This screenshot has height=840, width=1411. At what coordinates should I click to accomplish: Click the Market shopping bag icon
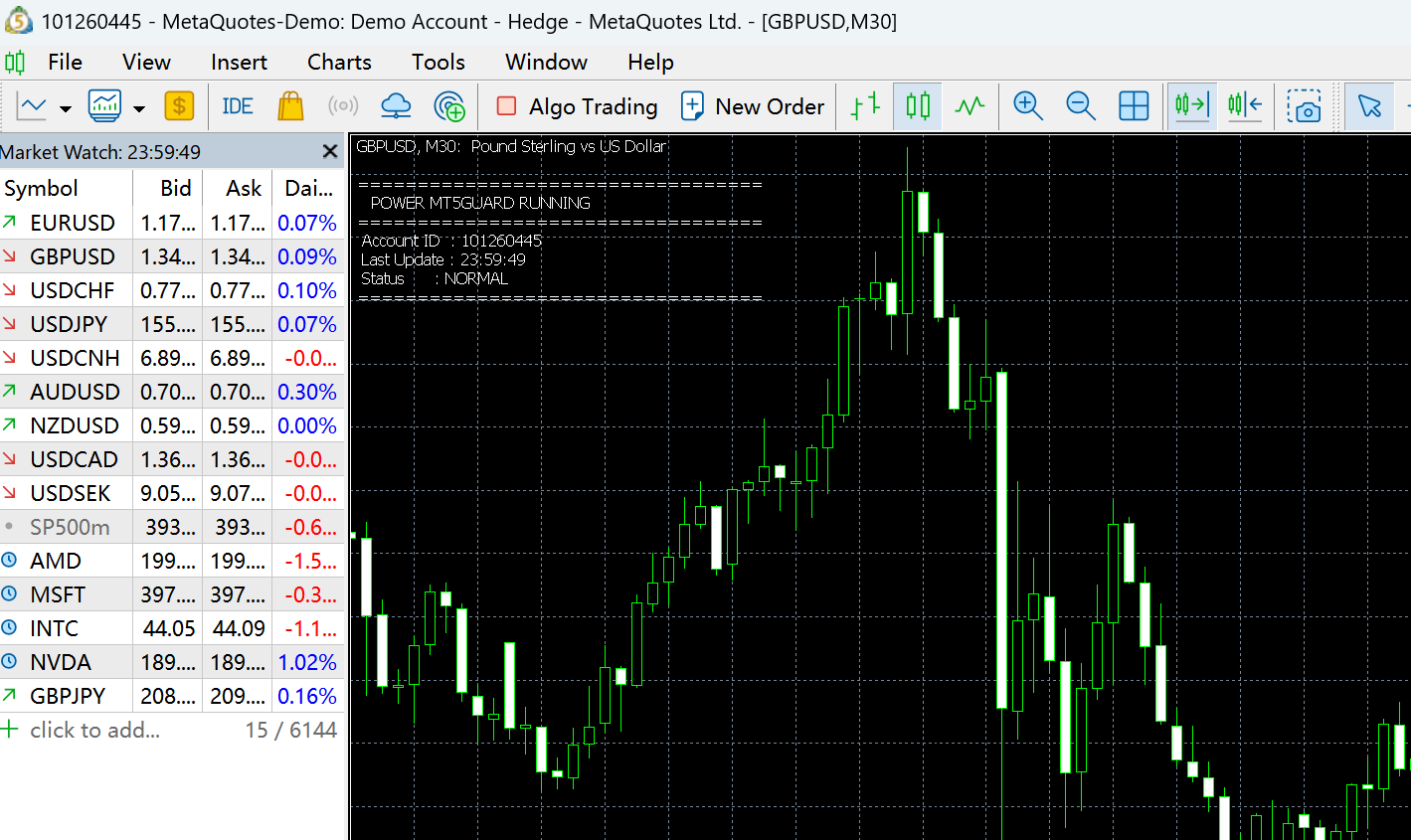(290, 106)
